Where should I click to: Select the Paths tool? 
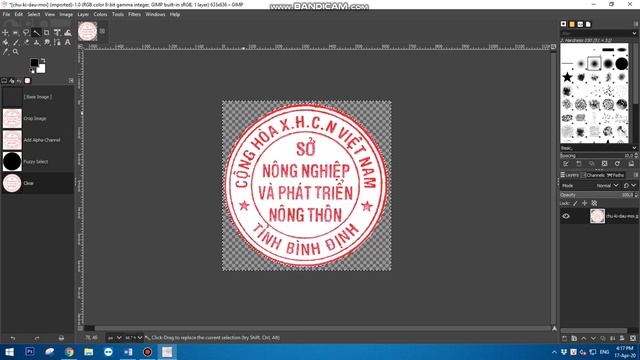(x=57, y=42)
